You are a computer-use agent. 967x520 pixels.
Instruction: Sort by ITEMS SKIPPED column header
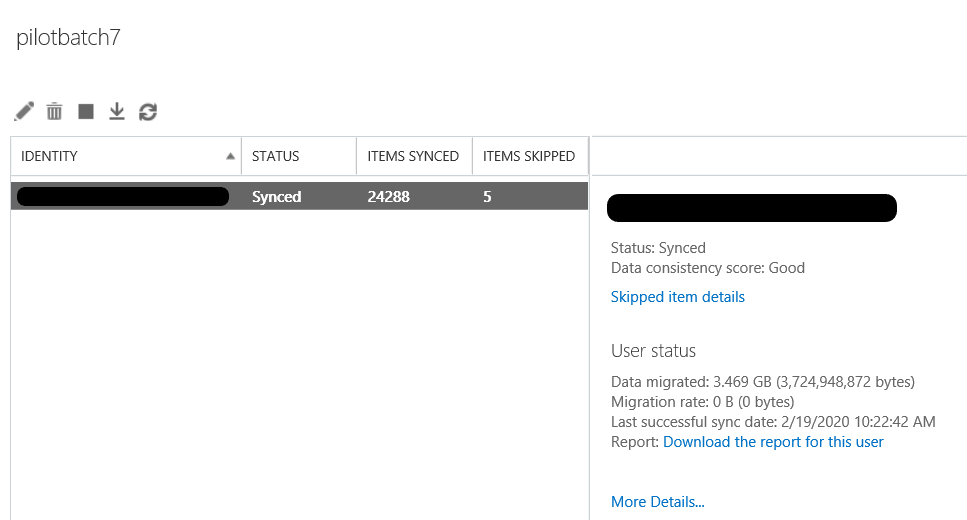[530, 156]
